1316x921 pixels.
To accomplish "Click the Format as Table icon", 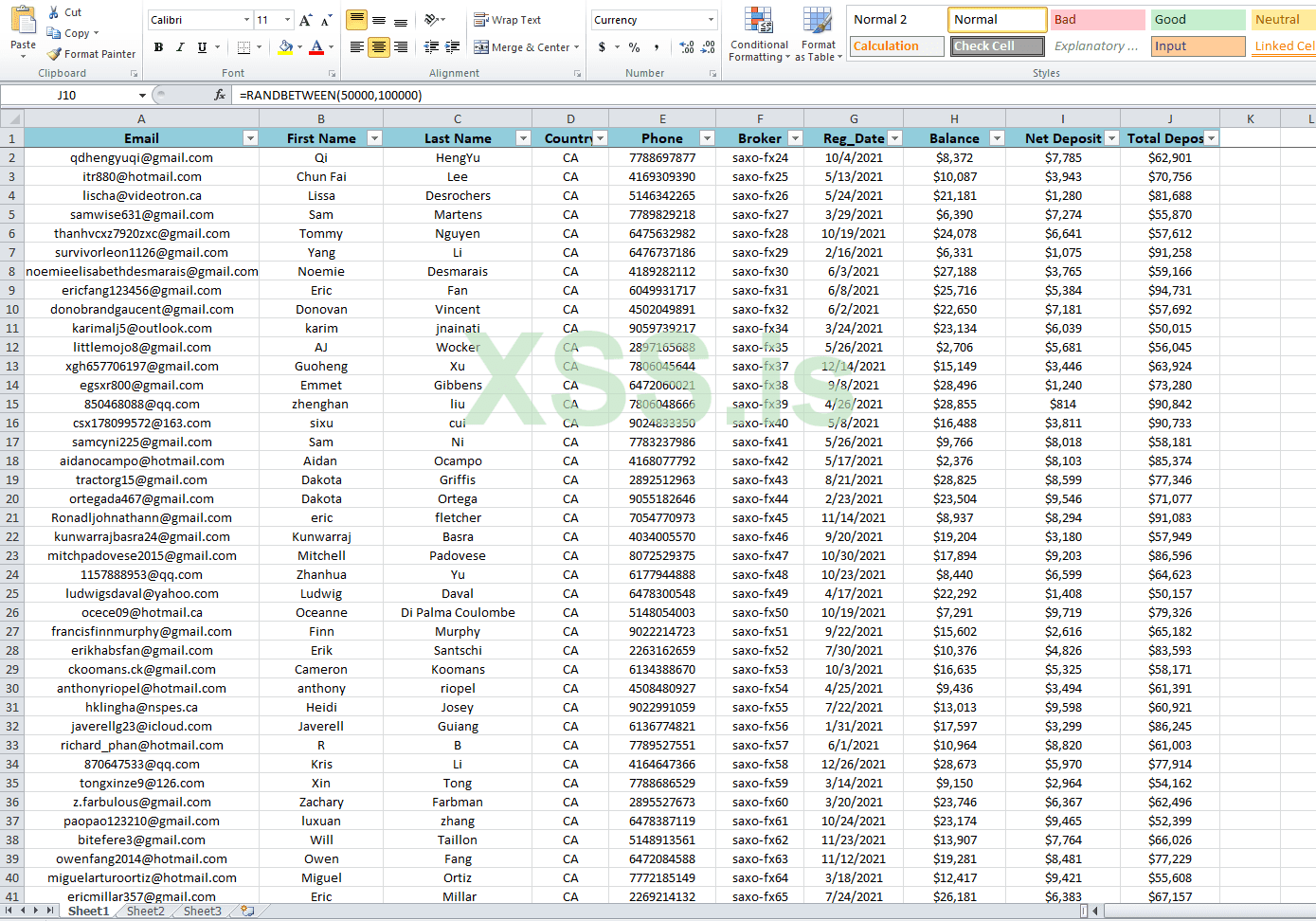I will (x=818, y=35).
